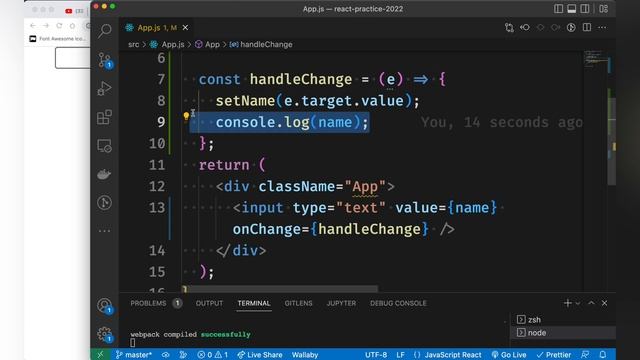Toggle the primary side bar layout icon
This screenshot has width=640, height=360.
tap(558, 9)
